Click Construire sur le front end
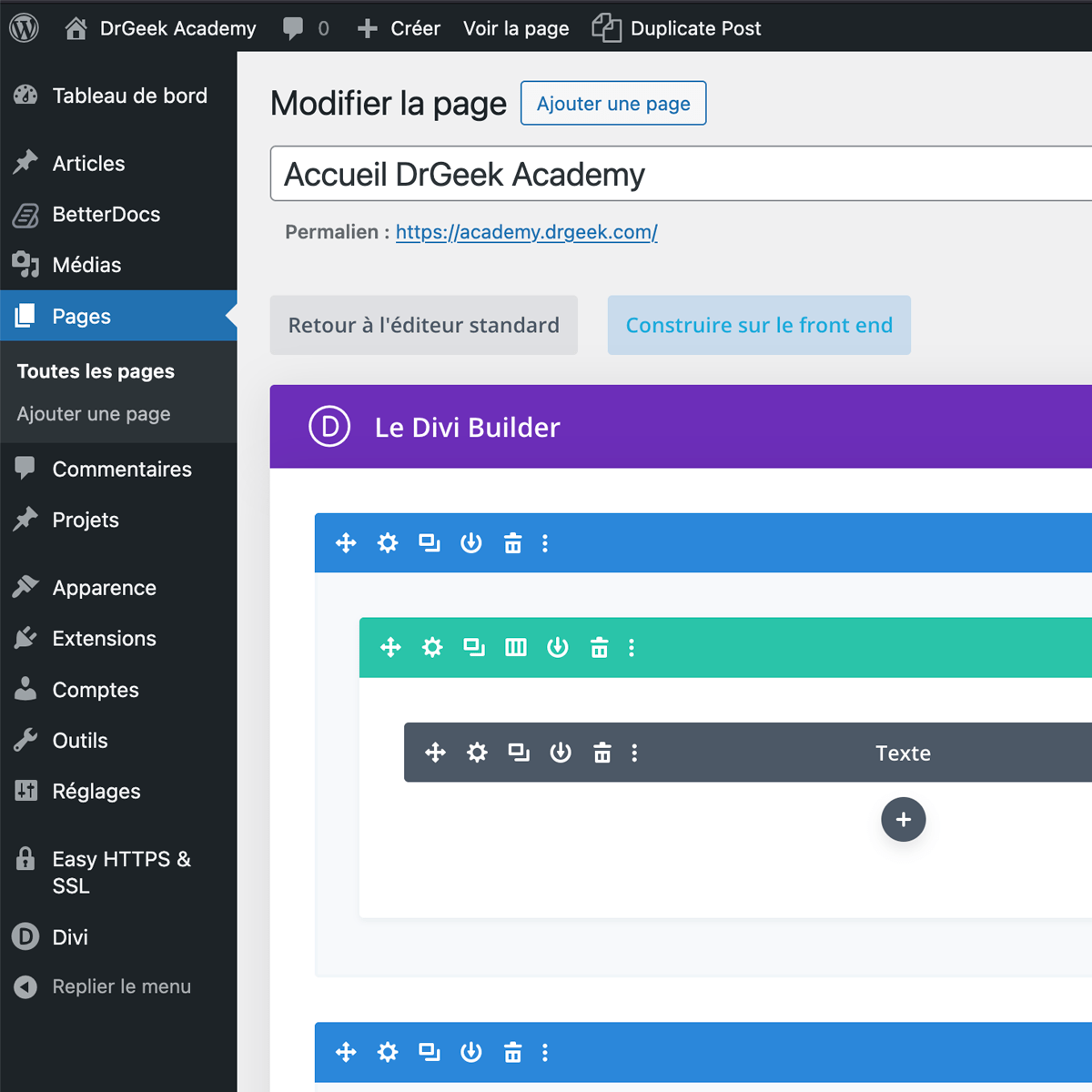 pos(758,325)
